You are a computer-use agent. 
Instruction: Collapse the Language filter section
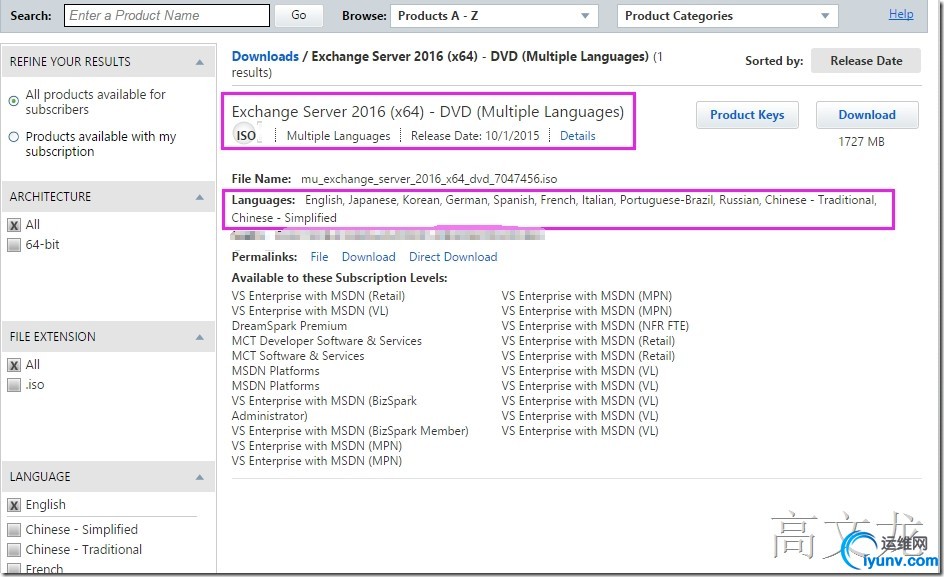pyautogui.click(x=200, y=477)
